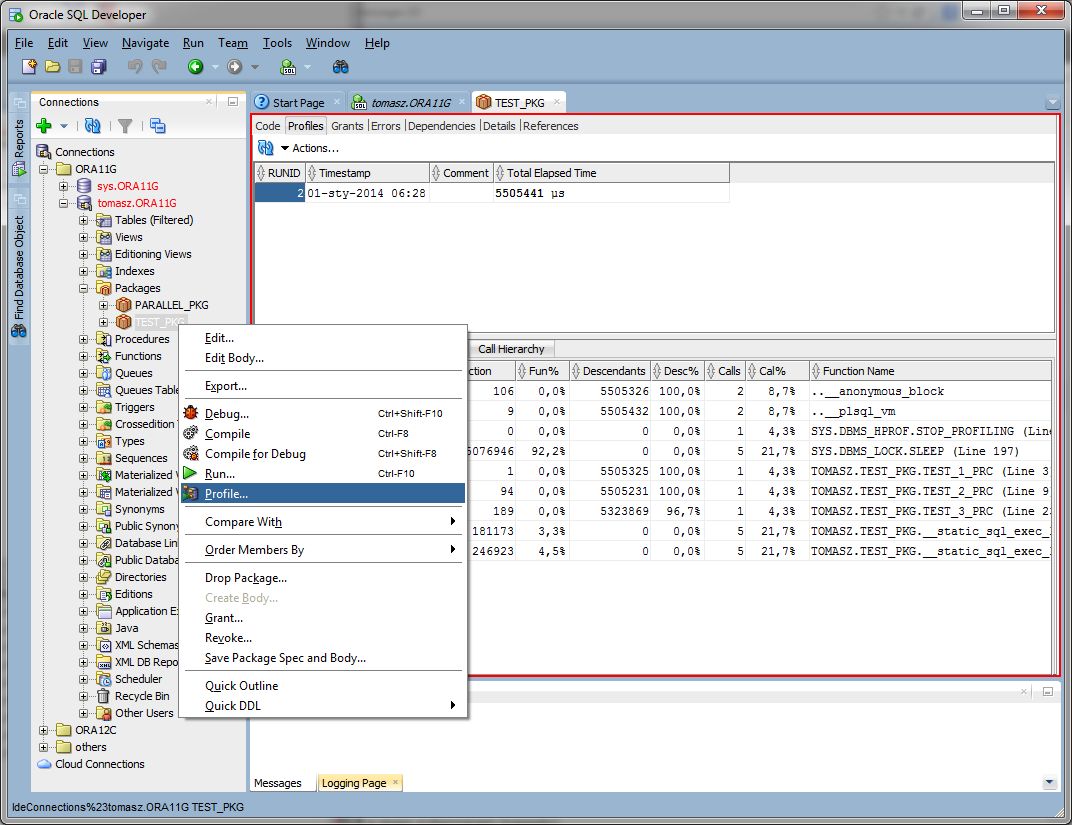The height and width of the screenshot is (825, 1072).
Task: Click Find Database Object side panel binoculars
Action: [x=19, y=331]
